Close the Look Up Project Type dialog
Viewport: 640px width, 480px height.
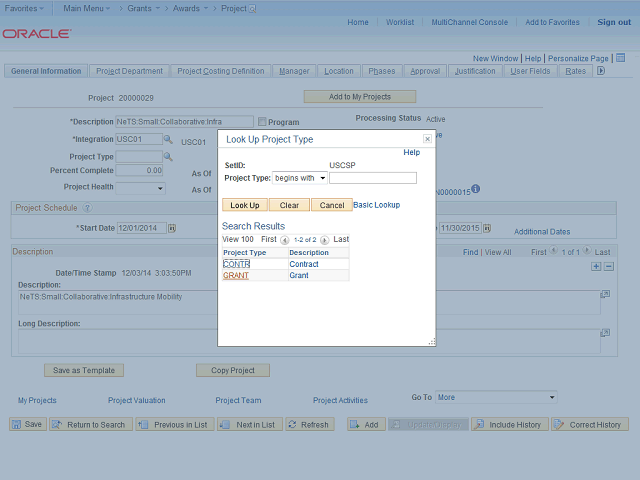pos(427,139)
